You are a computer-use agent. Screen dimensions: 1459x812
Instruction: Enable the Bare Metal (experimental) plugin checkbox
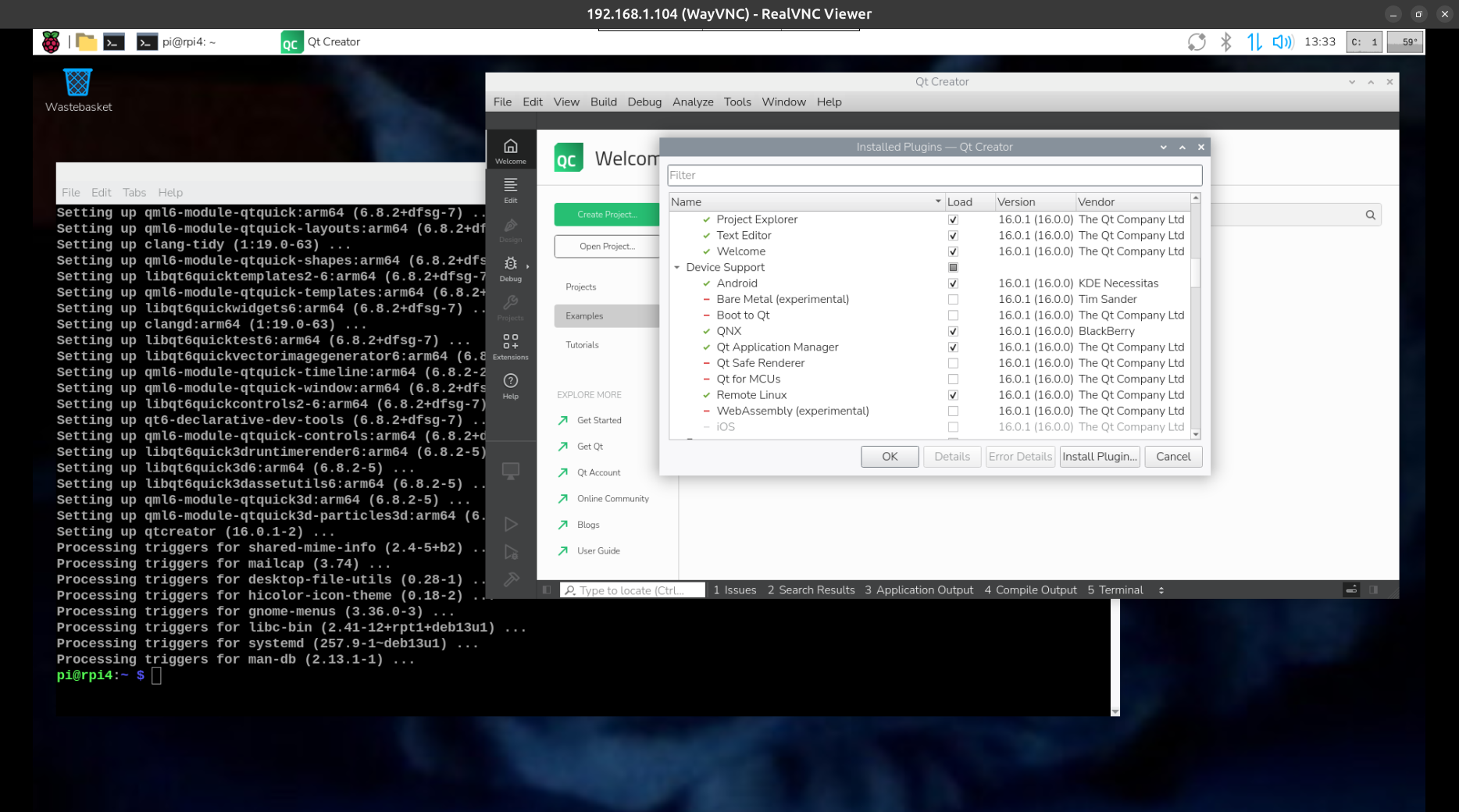[953, 299]
